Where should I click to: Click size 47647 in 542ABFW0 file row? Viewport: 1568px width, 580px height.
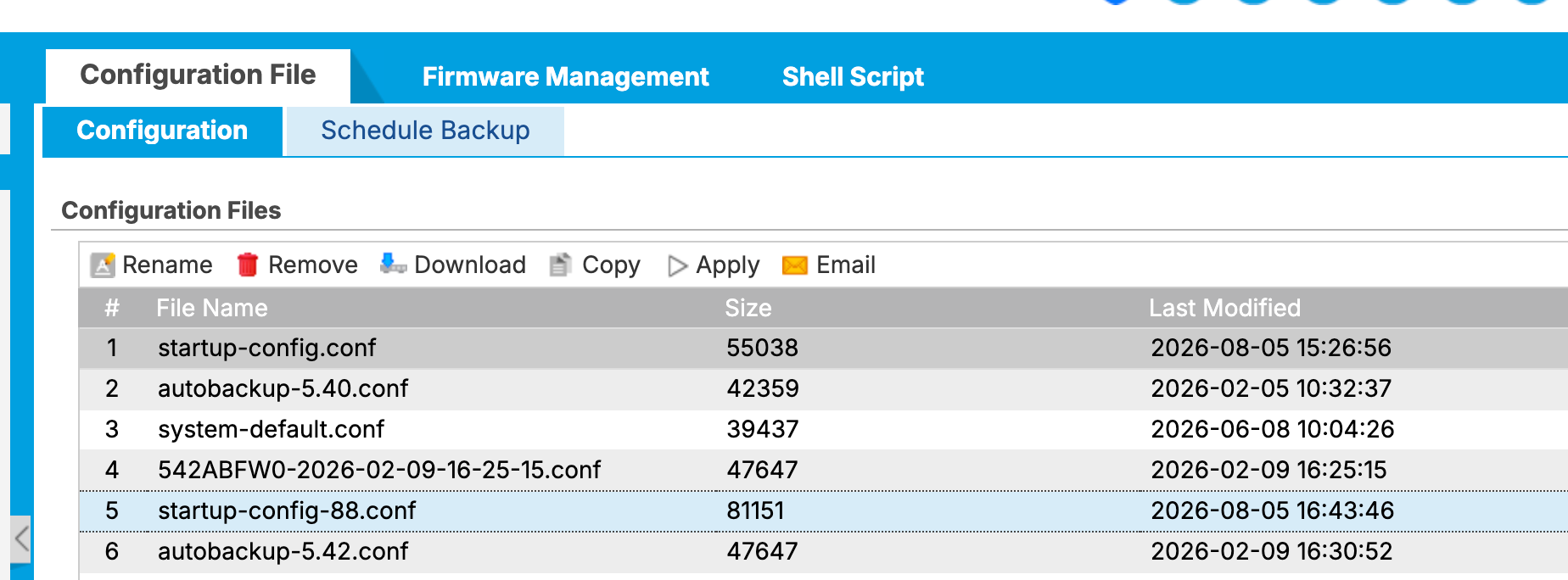tap(762, 470)
